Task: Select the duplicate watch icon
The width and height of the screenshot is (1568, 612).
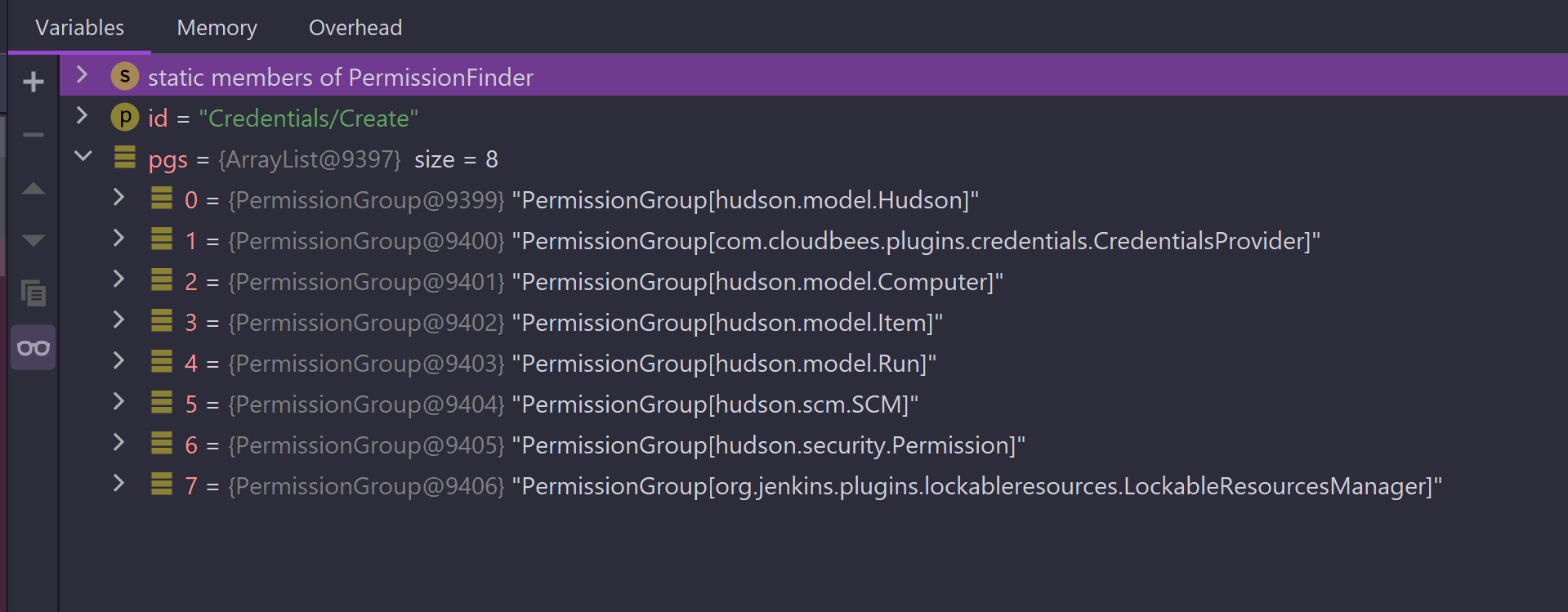Action: pyautogui.click(x=33, y=293)
